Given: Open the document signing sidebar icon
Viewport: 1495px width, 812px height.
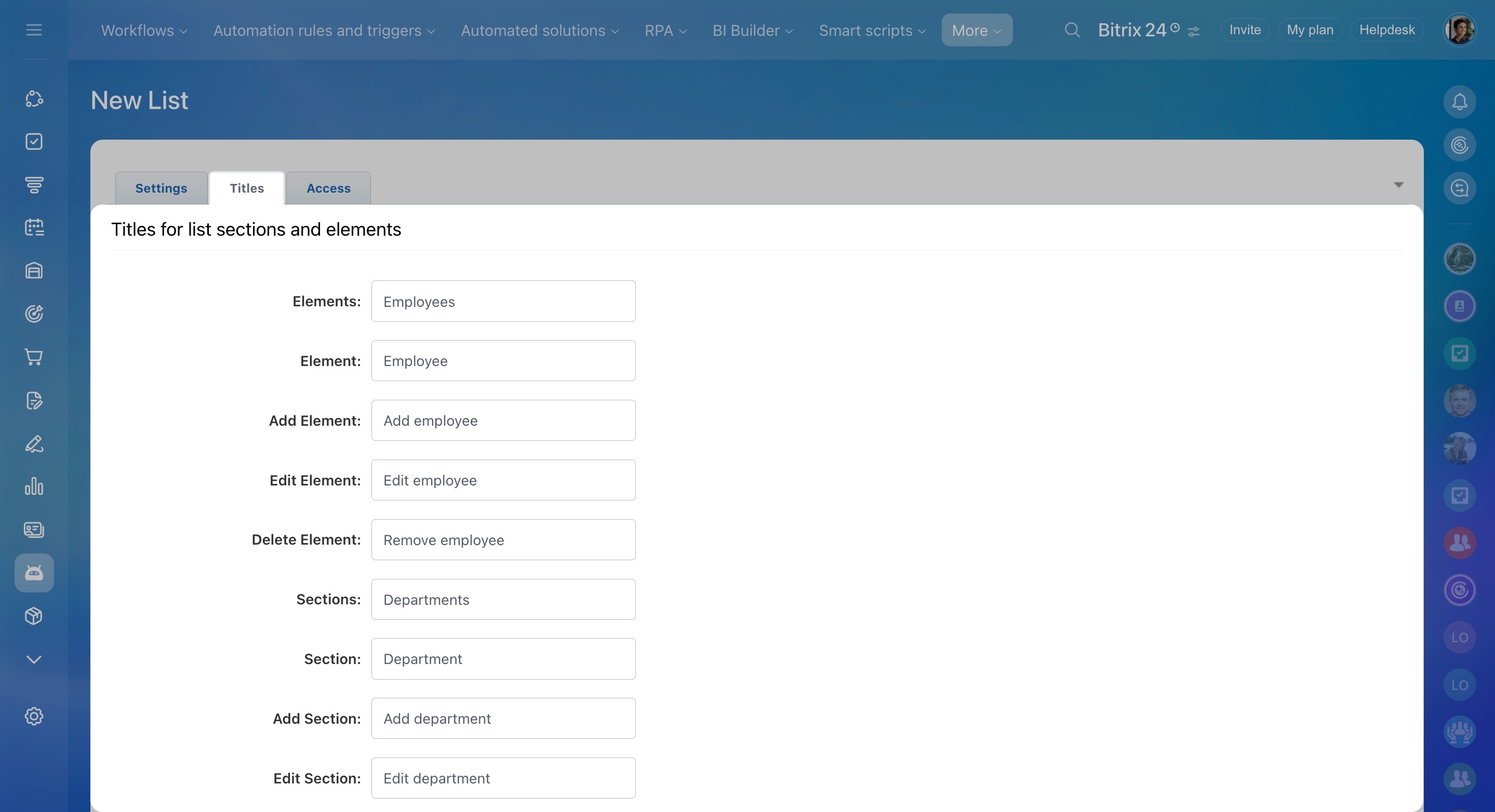Looking at the screenshot, I should pos(34,400).
